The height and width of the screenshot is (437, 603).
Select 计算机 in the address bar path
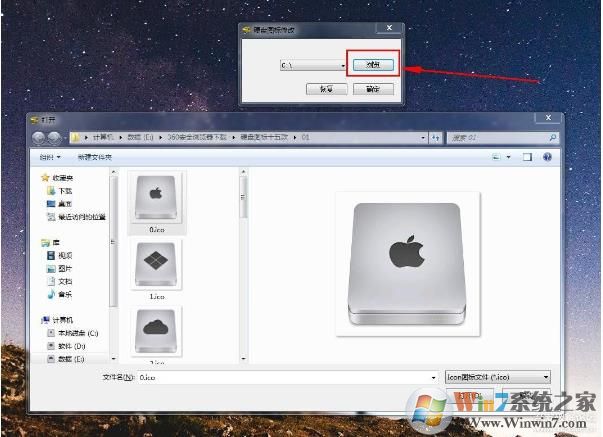(x=103, y=137)
